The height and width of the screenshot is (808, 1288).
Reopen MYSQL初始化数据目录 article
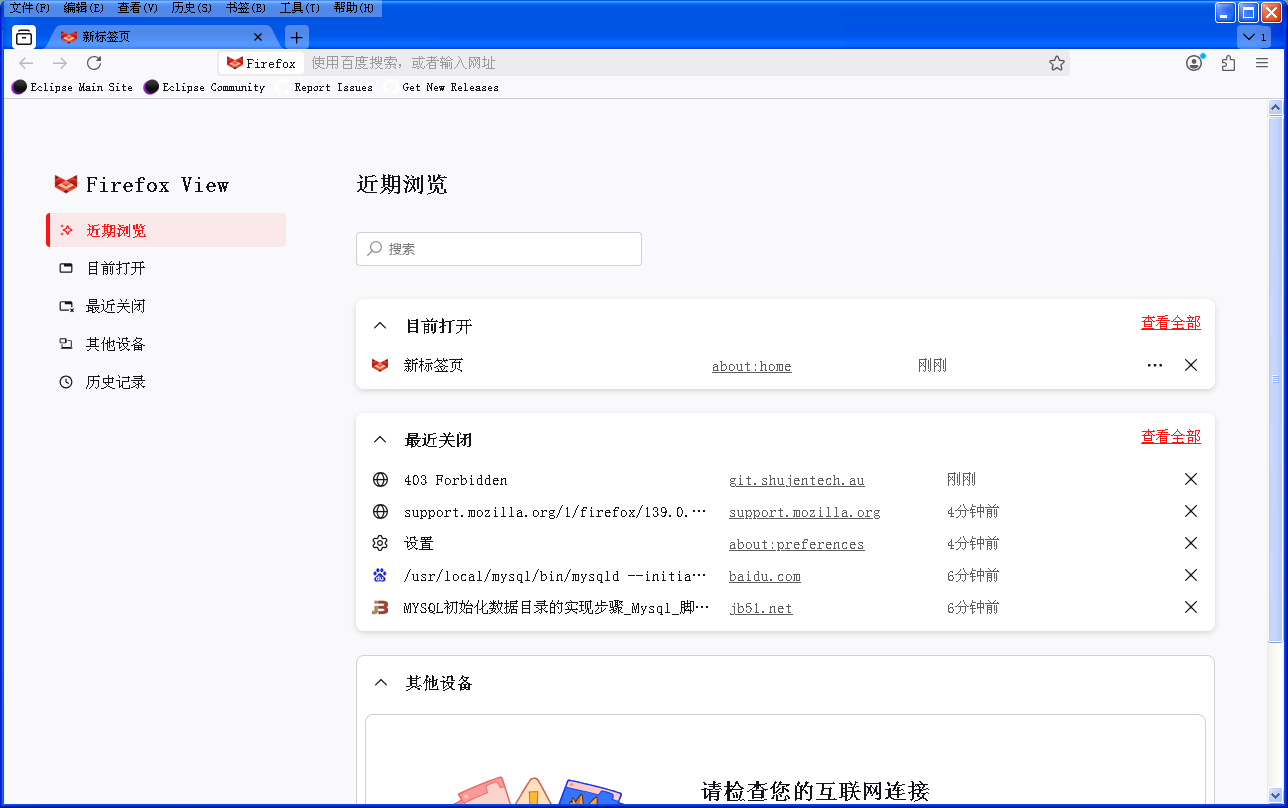point(556,608)
